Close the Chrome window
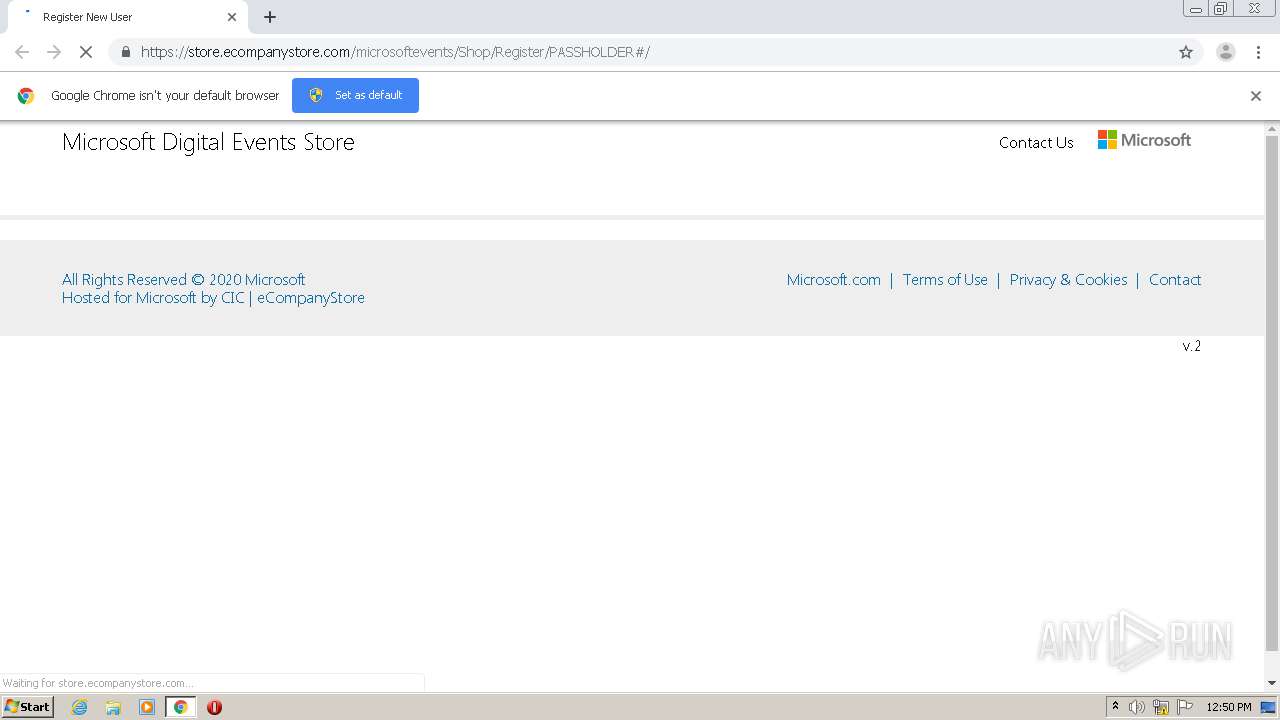Screen dimensions: 1280x720 click(x=1254, y=9)
